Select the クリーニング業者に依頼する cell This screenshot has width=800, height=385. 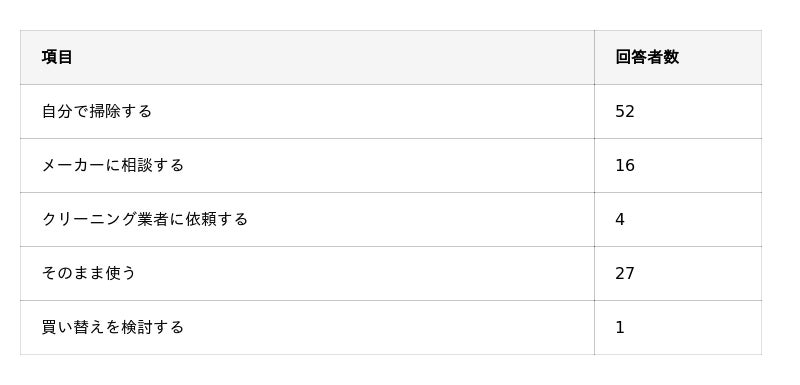pyautogui.click(x=307, y=220)
